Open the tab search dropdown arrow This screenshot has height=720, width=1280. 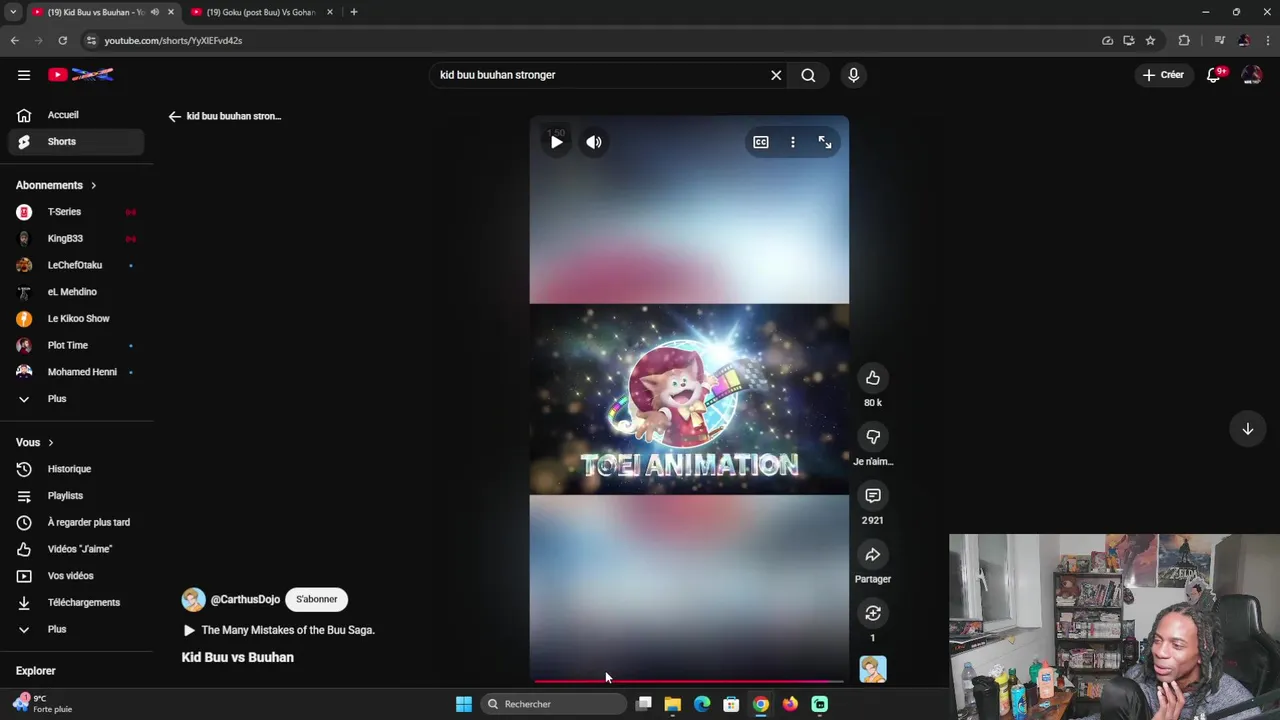coord(13,12)
